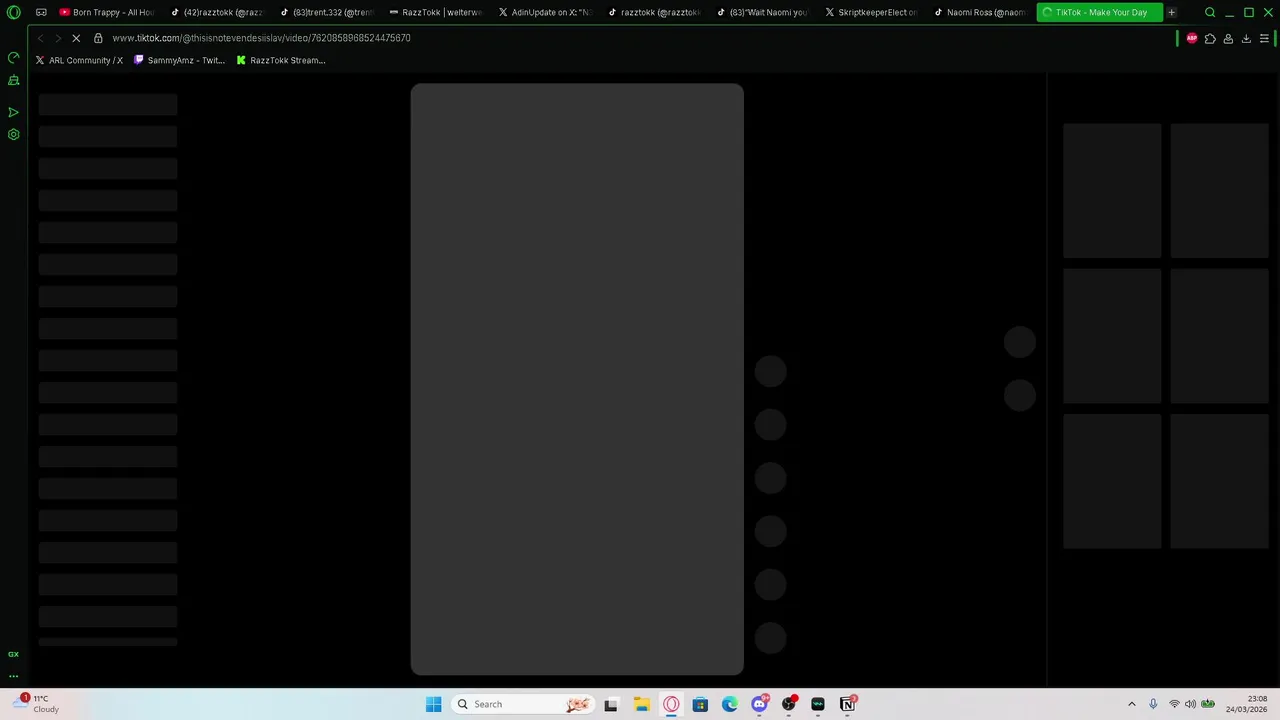Switch to the Born Trappy YouTube tab
This screenshot has width=1280, height=720.
point(107,13)
